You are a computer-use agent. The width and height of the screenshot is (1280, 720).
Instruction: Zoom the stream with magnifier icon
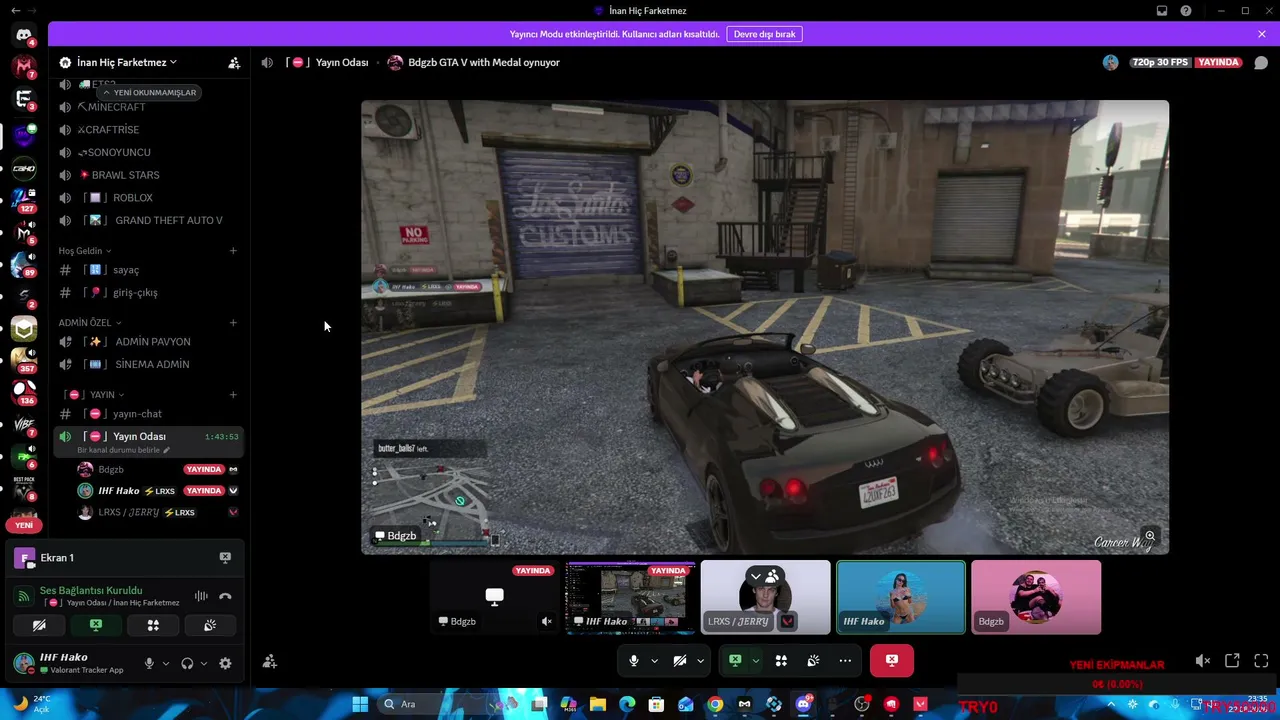tap(1150, 537)
